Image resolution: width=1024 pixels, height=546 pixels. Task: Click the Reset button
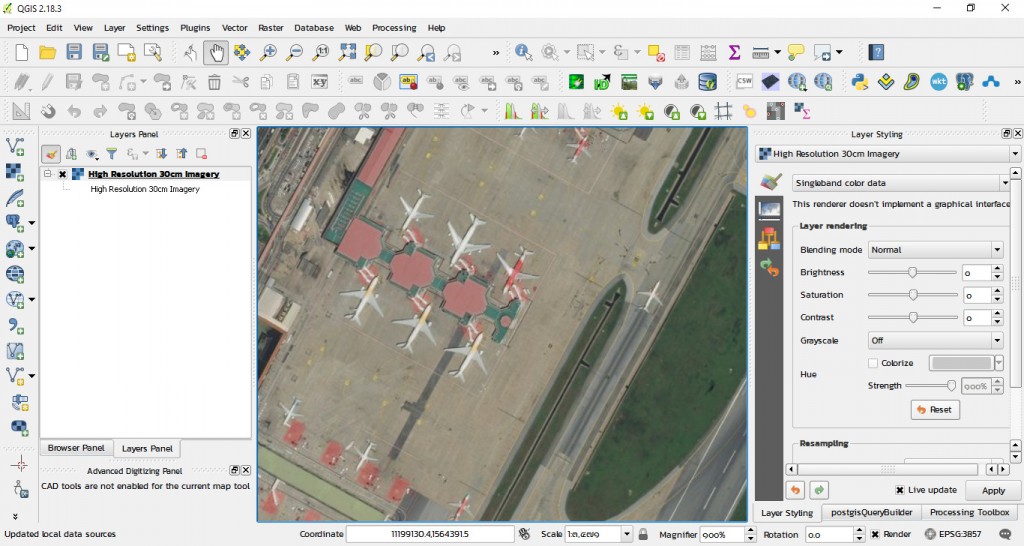[x=935, y=410]
